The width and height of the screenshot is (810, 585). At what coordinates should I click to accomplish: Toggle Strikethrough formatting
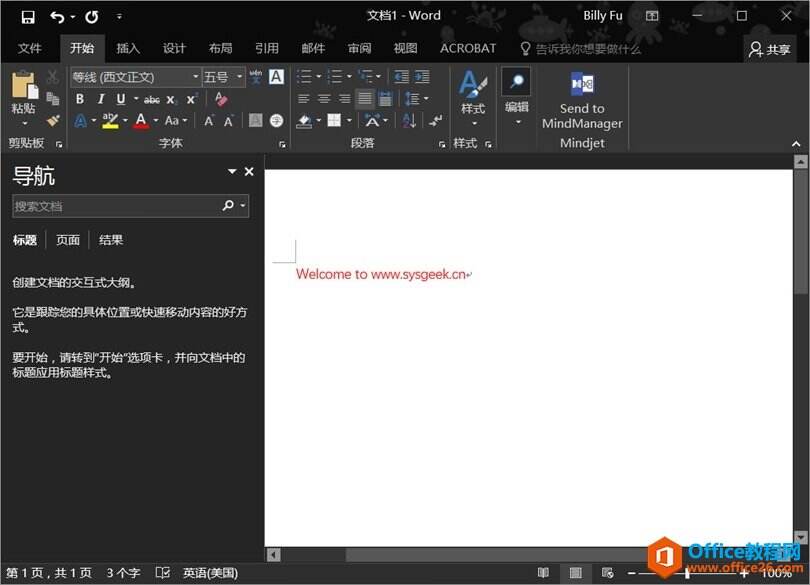(x=151, y=99)
